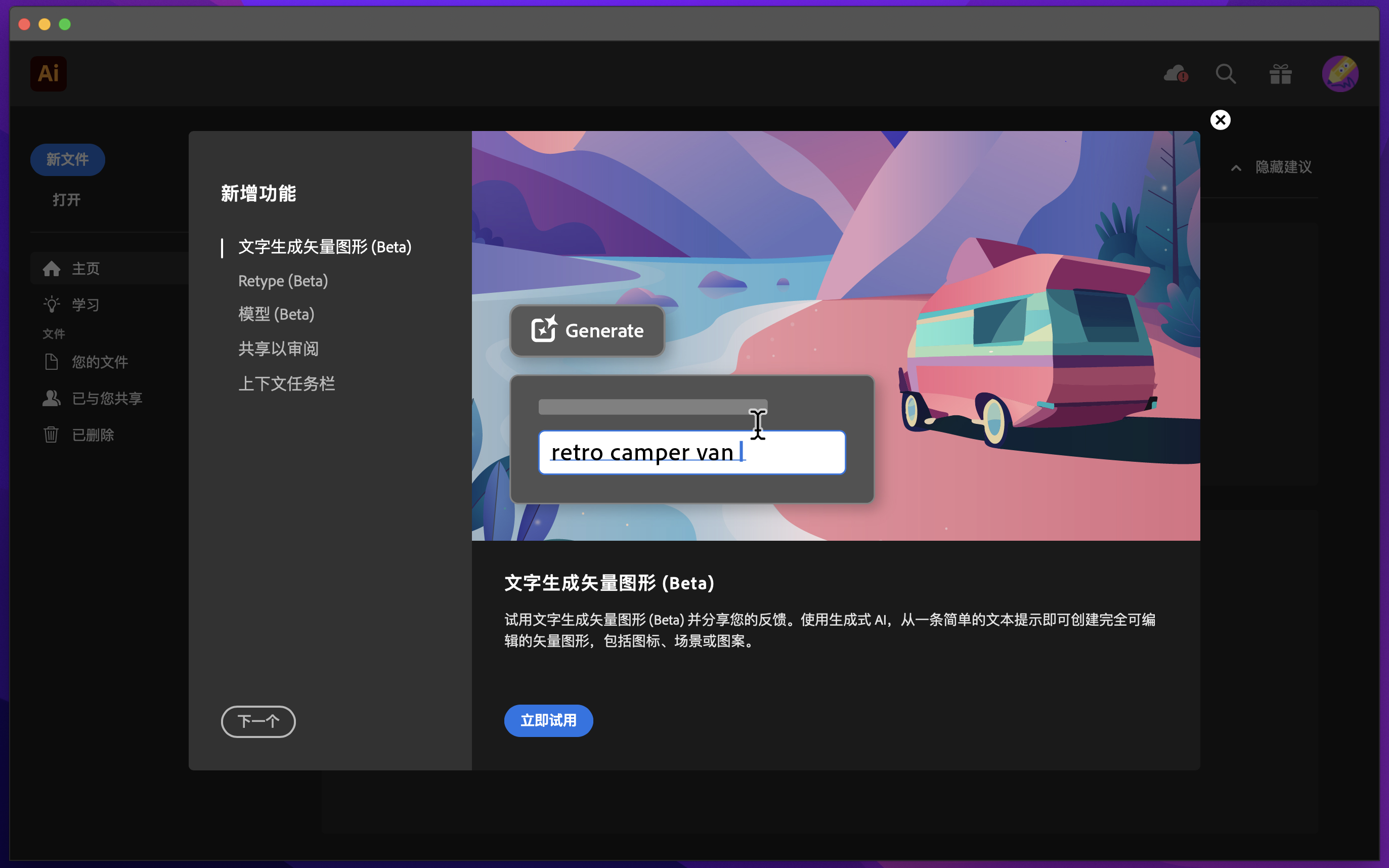Screen dimensions: 1389x868
Task: Click the 立即试用 button
Action: click(x=548, y=720)
